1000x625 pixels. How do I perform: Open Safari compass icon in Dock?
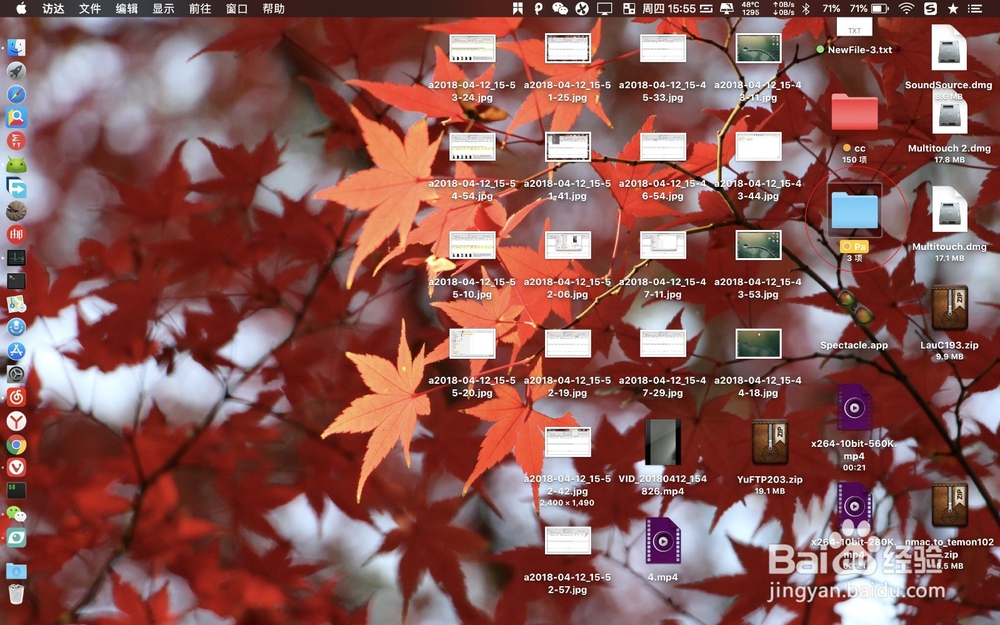17,94
